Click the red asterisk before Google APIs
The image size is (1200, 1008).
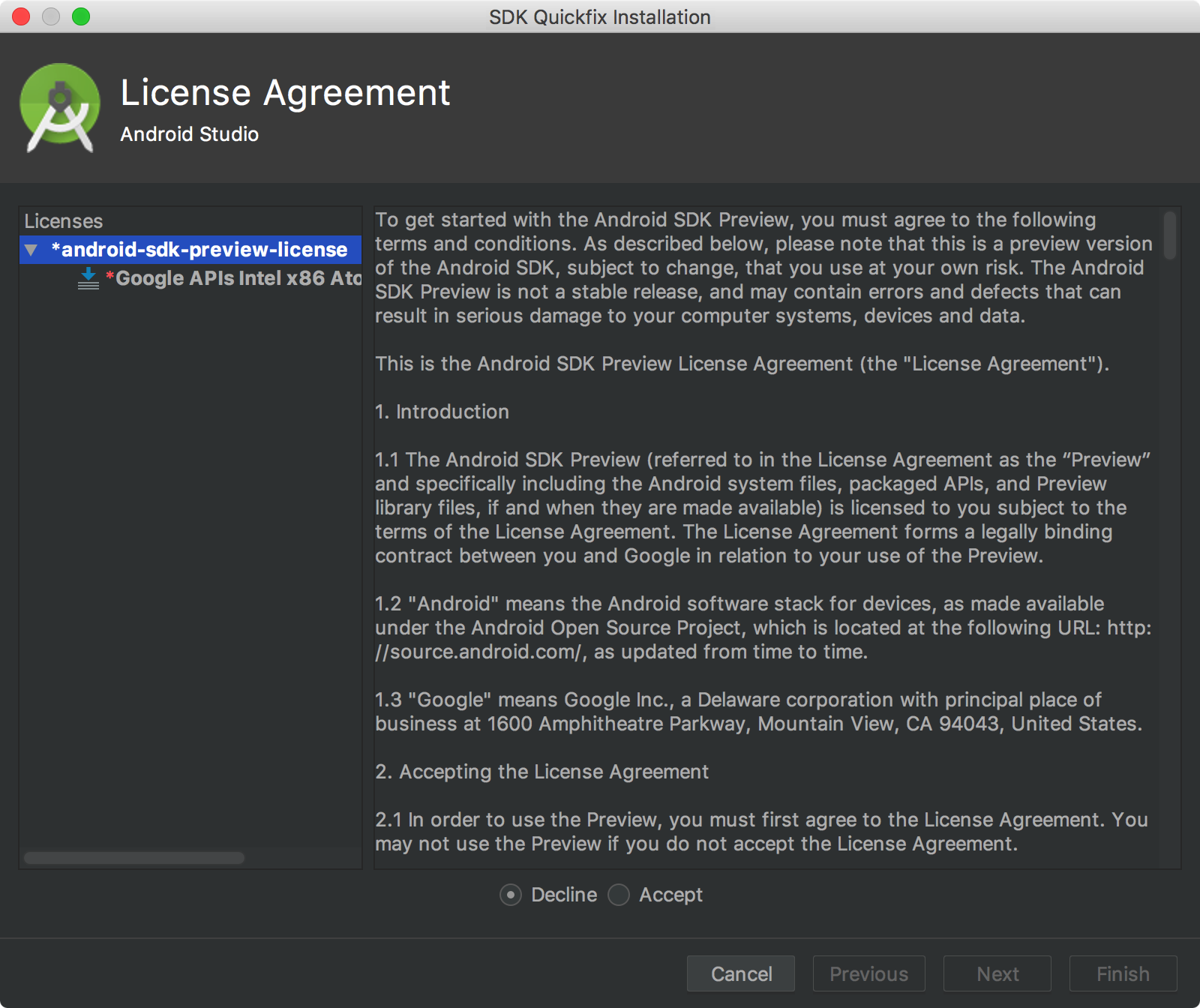point(109,277)
